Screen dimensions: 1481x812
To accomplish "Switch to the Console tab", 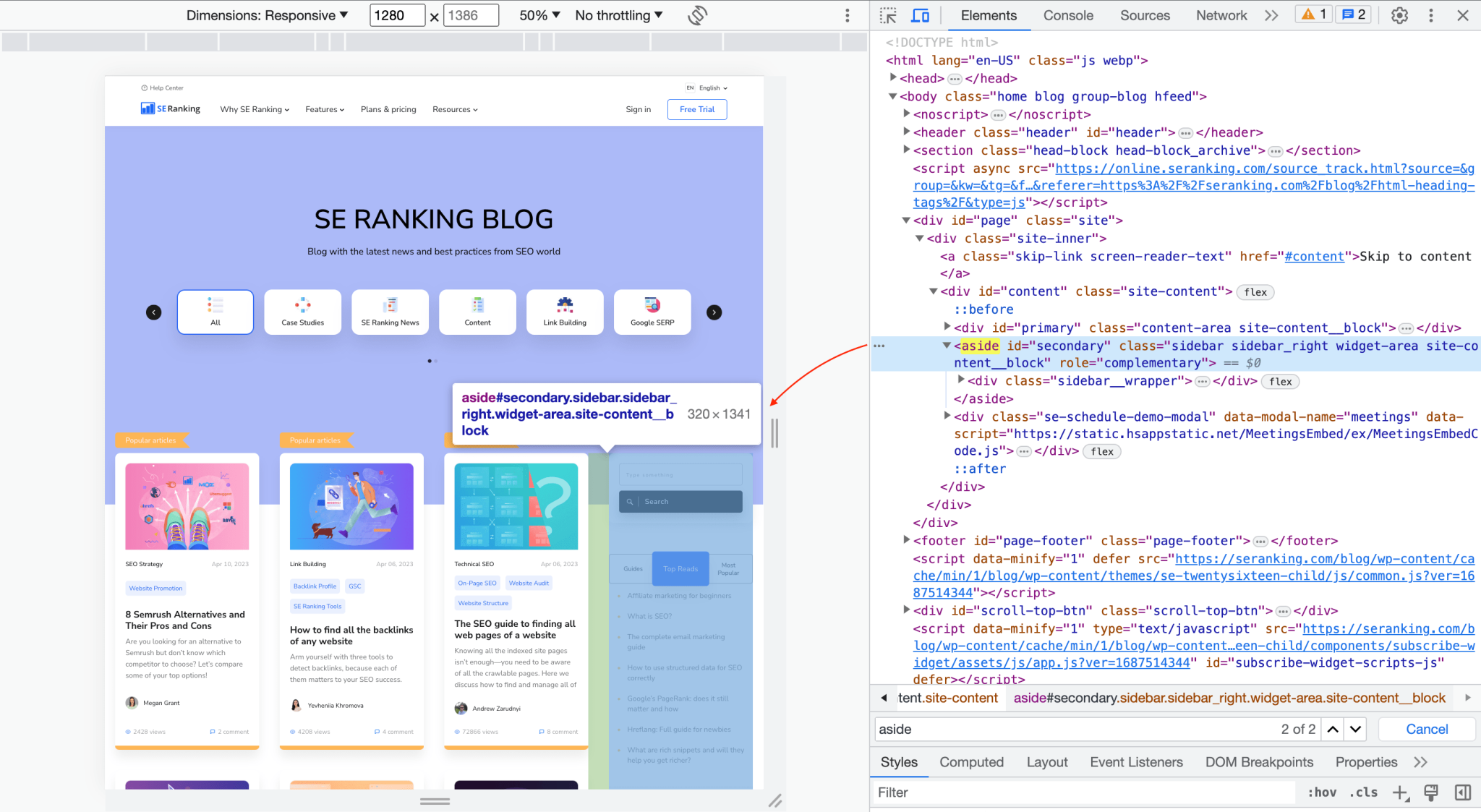I will [1068, 15].
